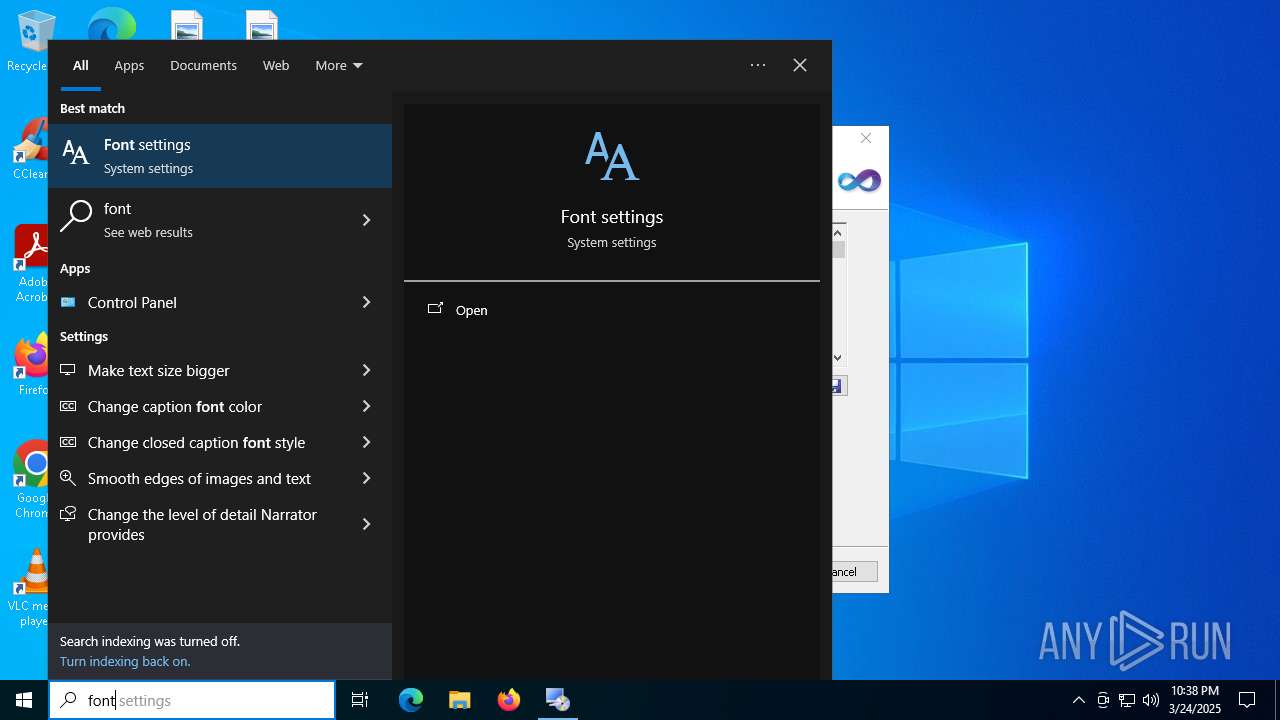Close the background dialog window
Viewport: 1280px width, 720px height.
click(866, 138)
